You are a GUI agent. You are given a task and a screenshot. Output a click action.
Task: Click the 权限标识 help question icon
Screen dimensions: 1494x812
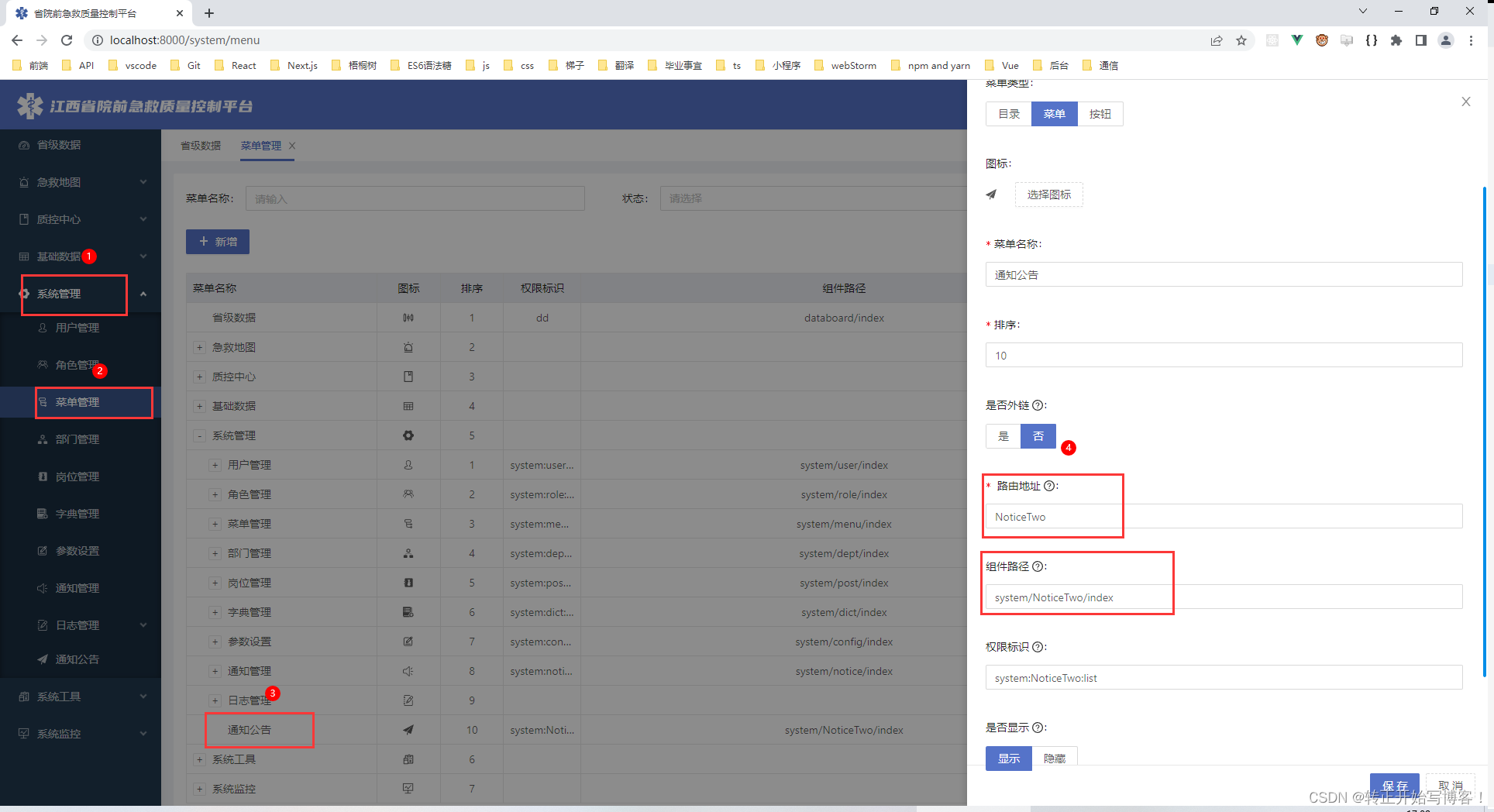(1038, 647)
